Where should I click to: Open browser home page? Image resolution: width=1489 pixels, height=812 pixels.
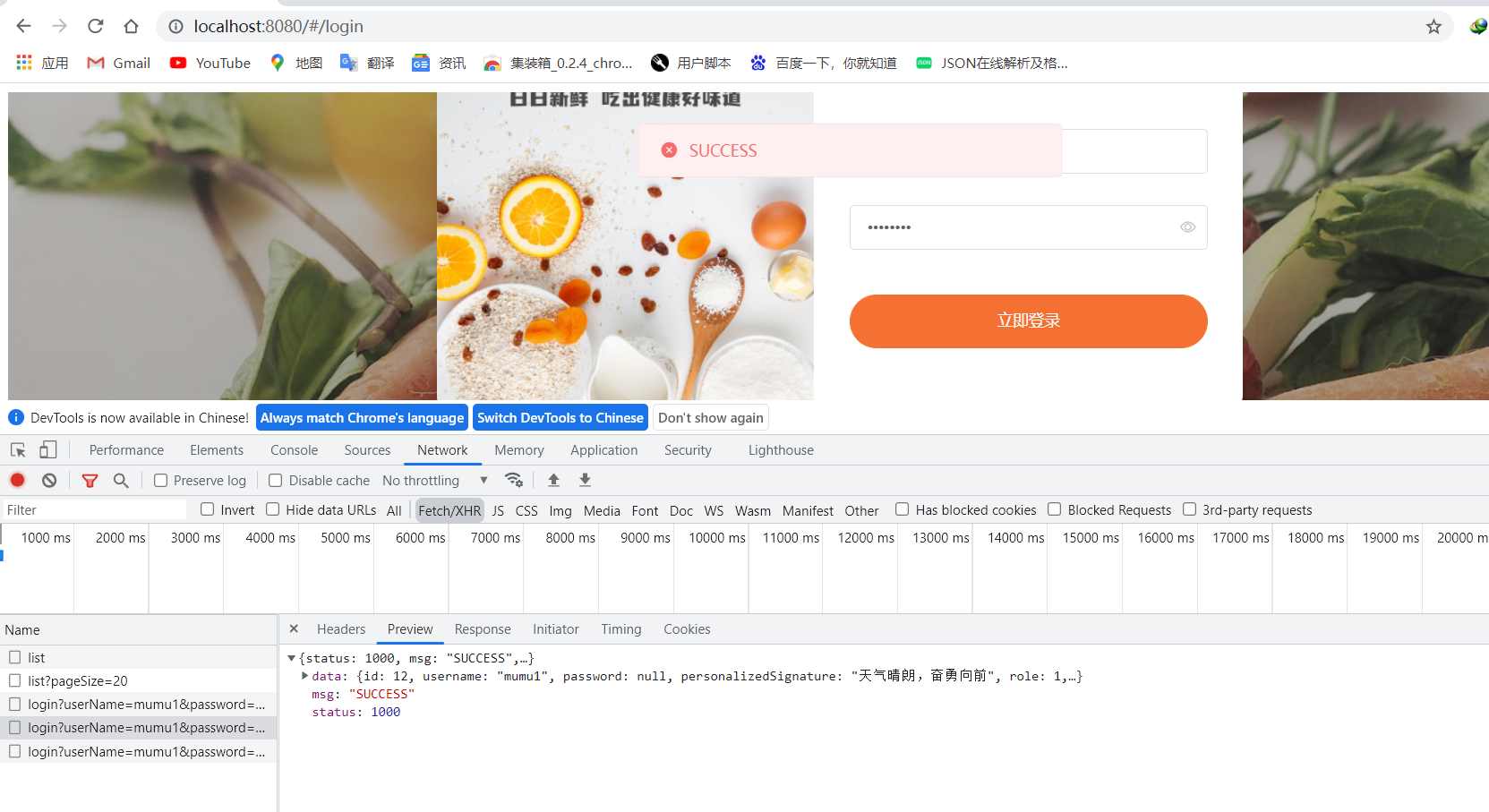(132, 26)
